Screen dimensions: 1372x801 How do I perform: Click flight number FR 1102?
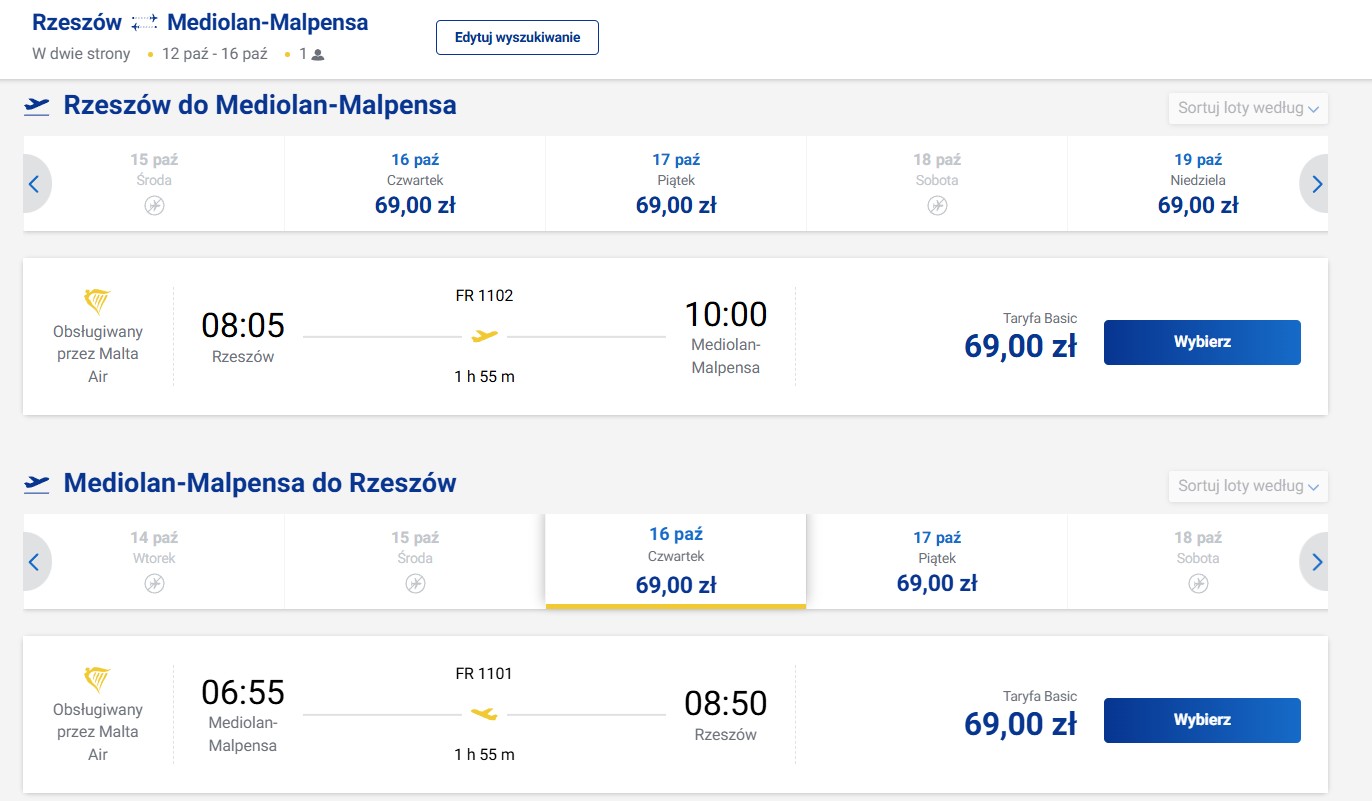pyautogui.click(x=484, y=296)
